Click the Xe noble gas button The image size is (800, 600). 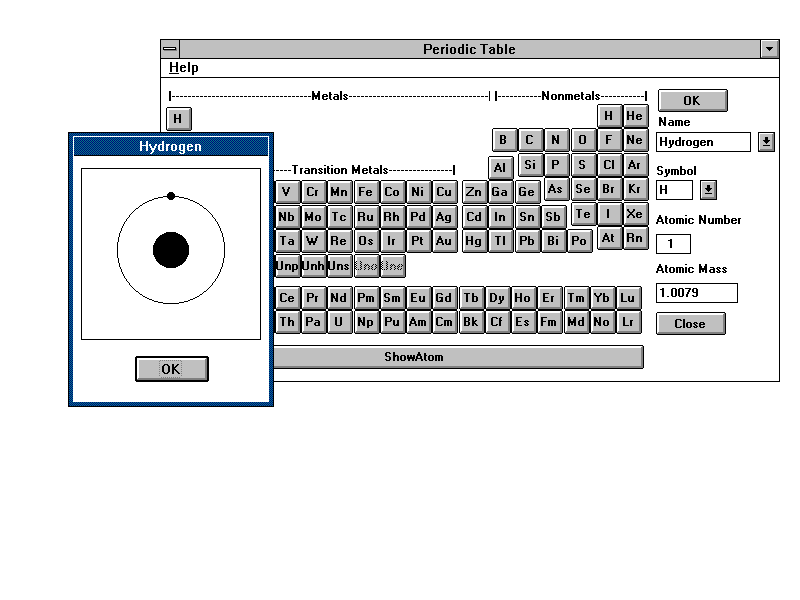tap(635, 214)
